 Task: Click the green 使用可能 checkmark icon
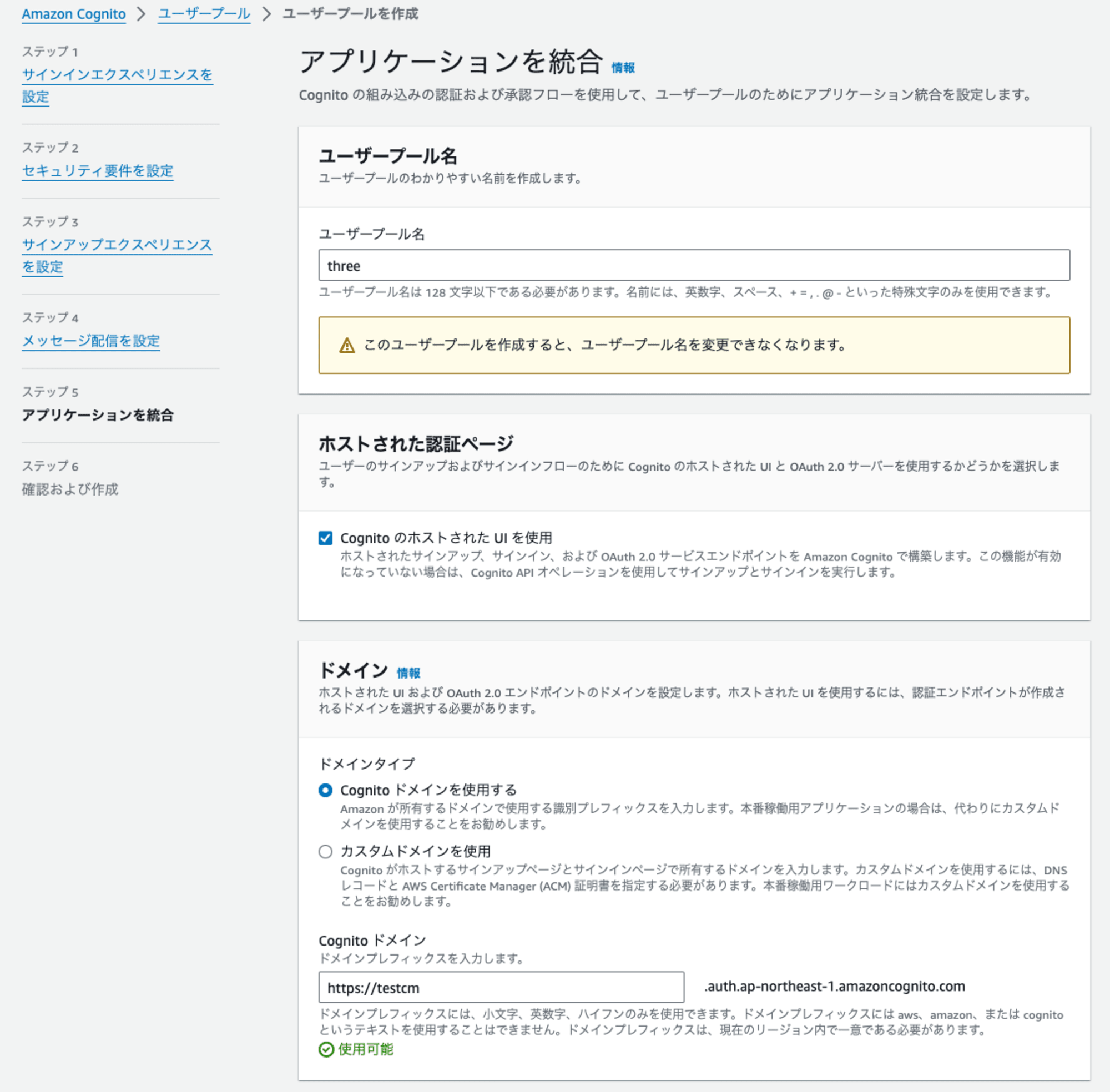326,1050
